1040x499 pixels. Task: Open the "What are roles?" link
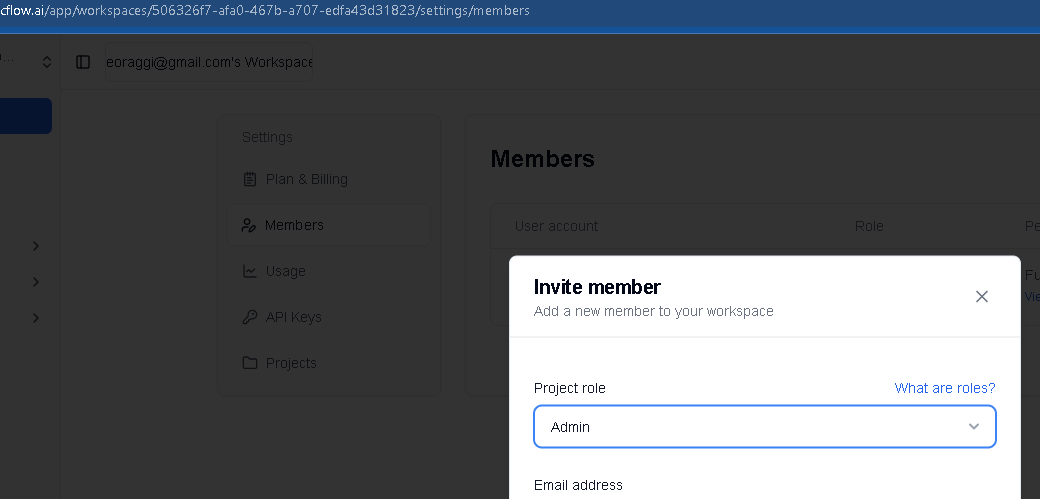click(x=944, y=388)
